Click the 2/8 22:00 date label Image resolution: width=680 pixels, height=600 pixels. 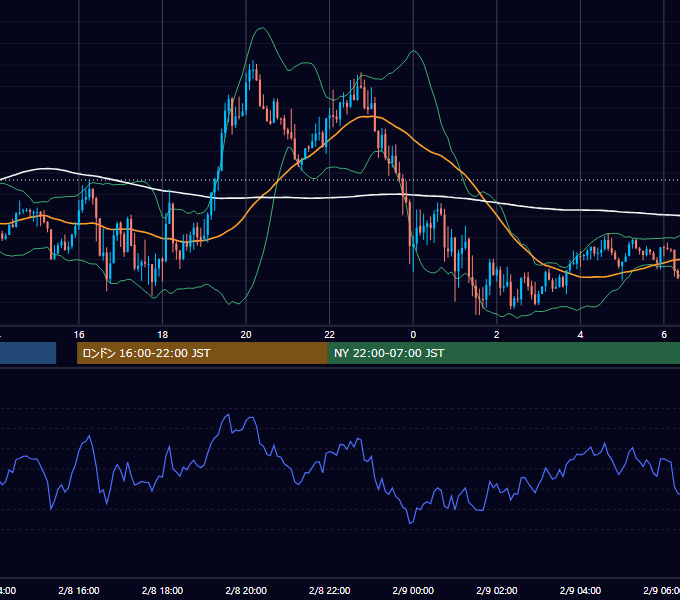(330, 591)
